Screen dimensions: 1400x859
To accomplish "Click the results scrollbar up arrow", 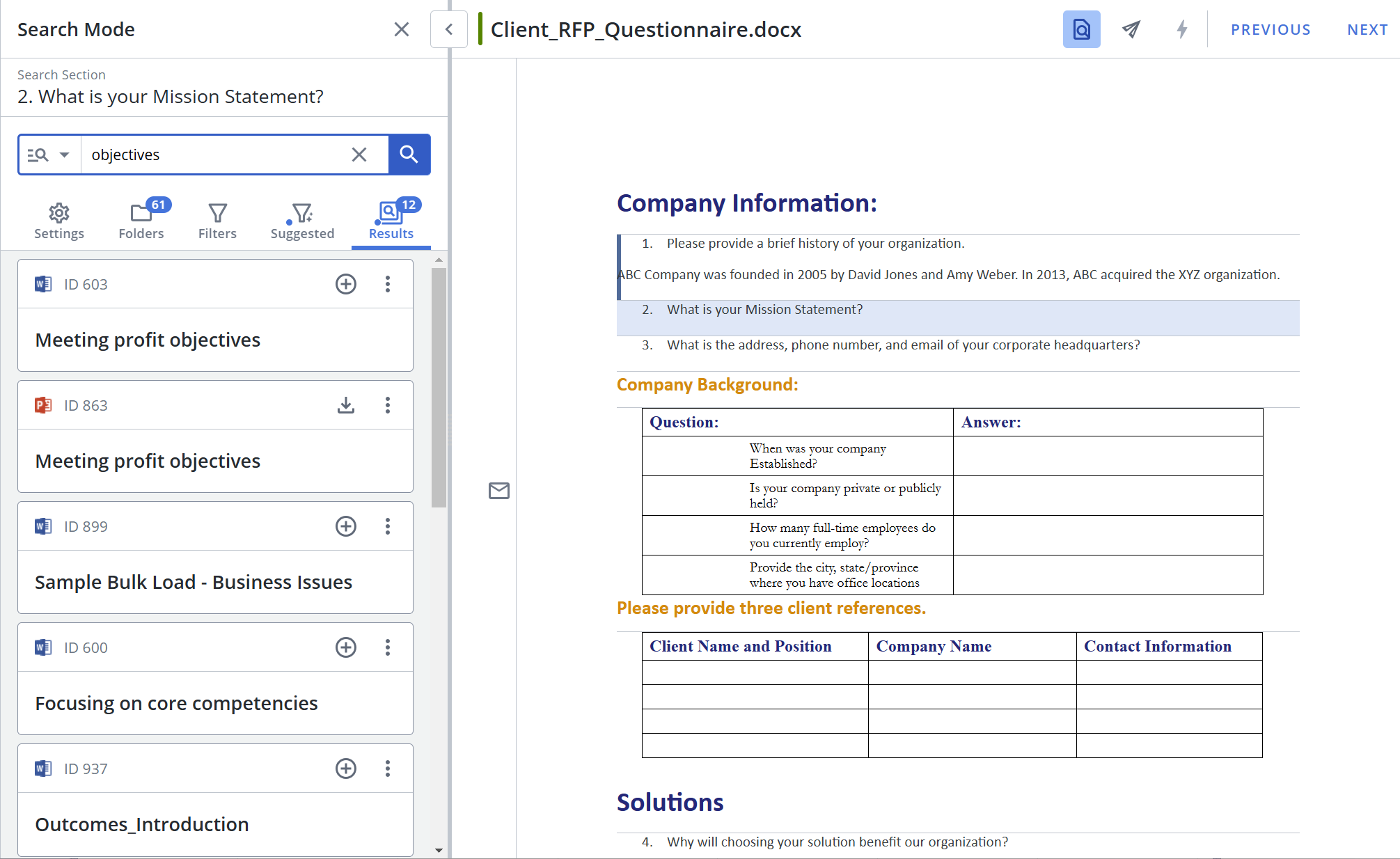I will click(439, 260).
